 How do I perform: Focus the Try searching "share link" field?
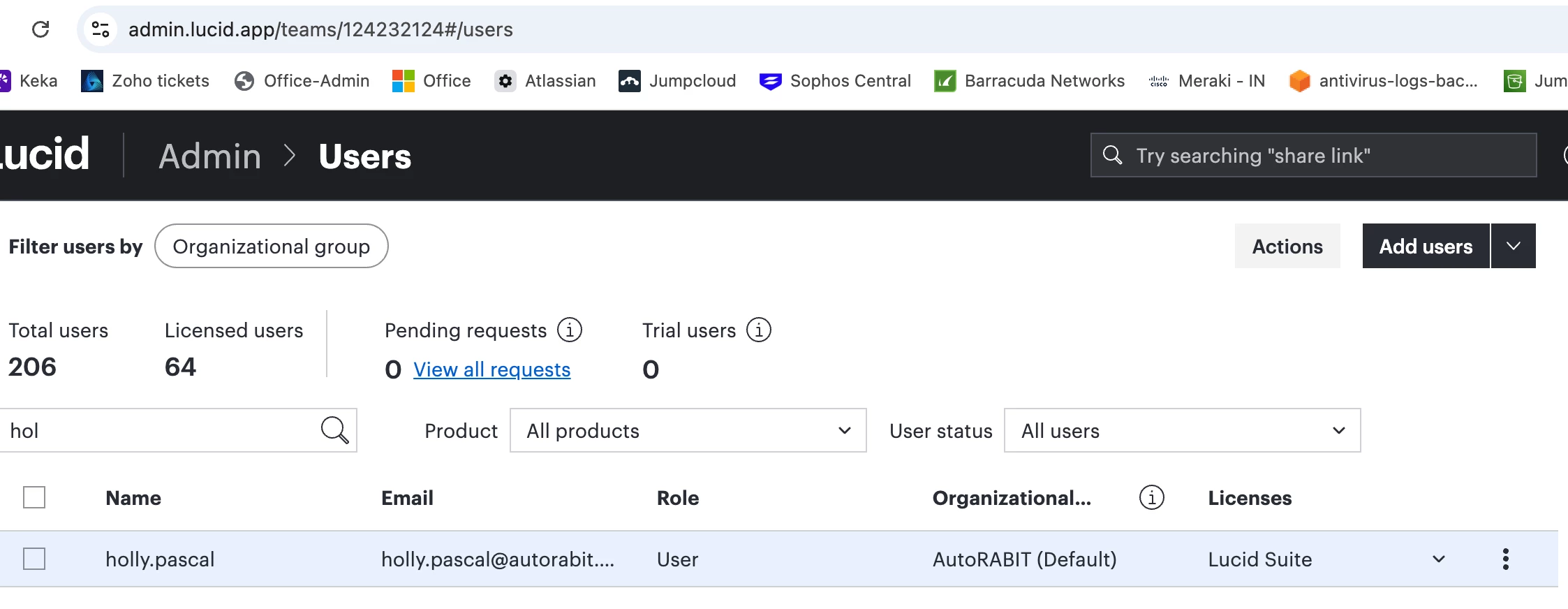pyautogui.click(x=1314, y=155)
